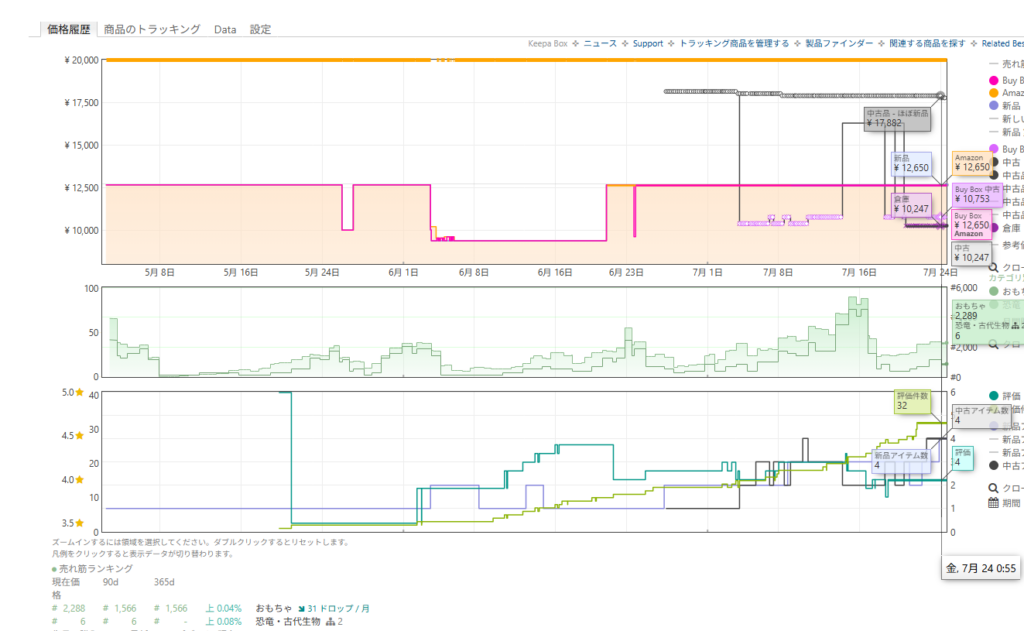This screenshot has width=1024, height=631.
Task: Click the half-hidden magnifier in the sales rank legend
Action: [x=993, y=344]
